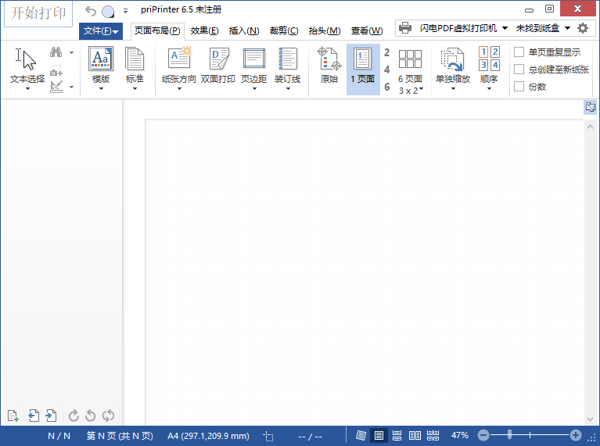Toggle the 总创建至新纸张 checkbox

click(518, 69)
